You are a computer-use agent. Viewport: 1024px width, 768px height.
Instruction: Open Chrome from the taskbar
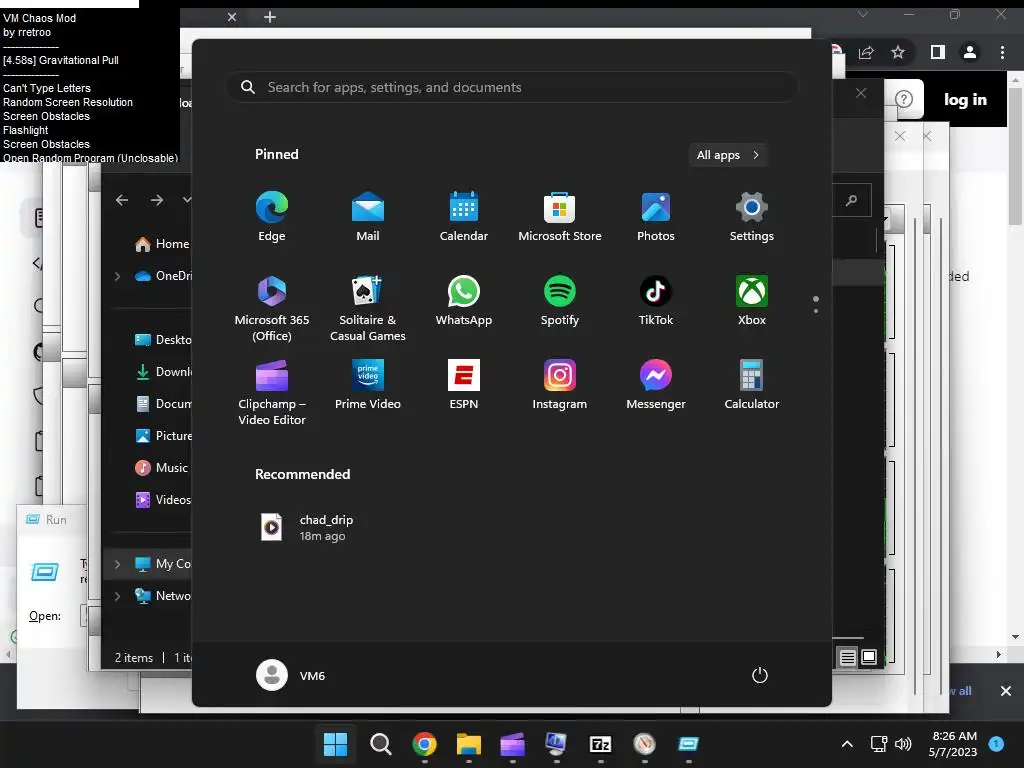424,744
